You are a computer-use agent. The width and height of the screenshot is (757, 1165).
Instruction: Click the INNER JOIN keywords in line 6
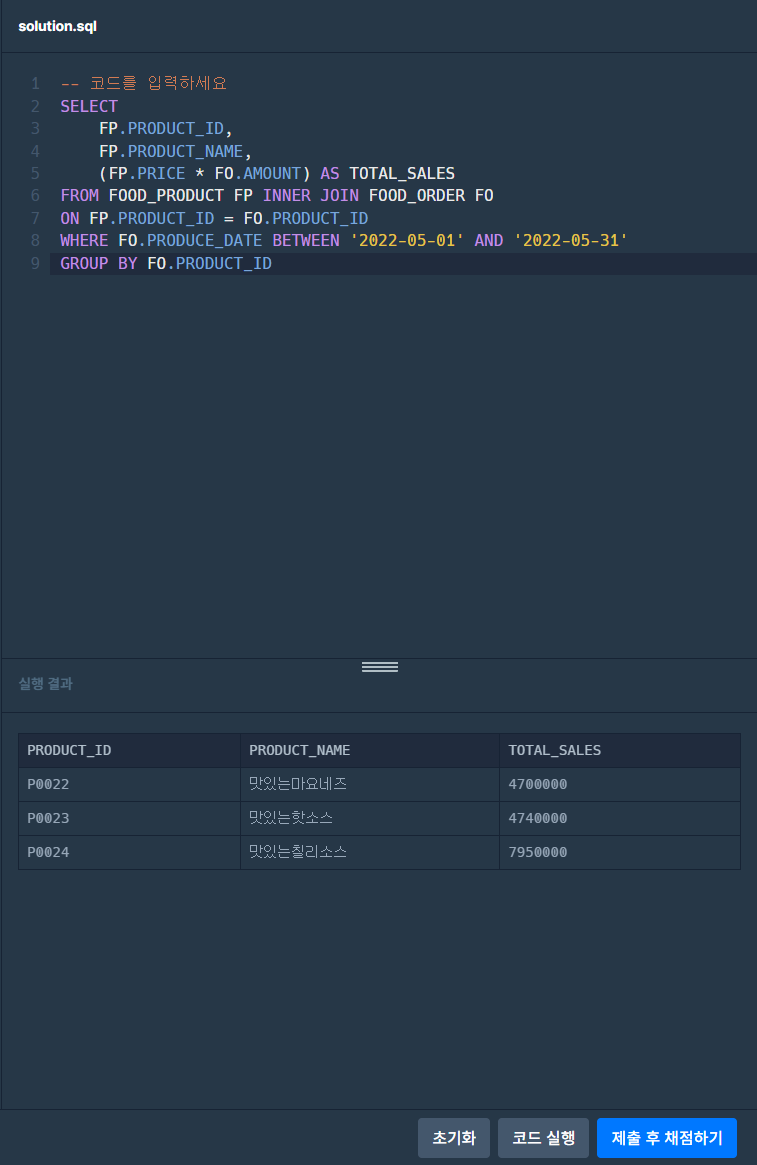click(x=311, y=195)
